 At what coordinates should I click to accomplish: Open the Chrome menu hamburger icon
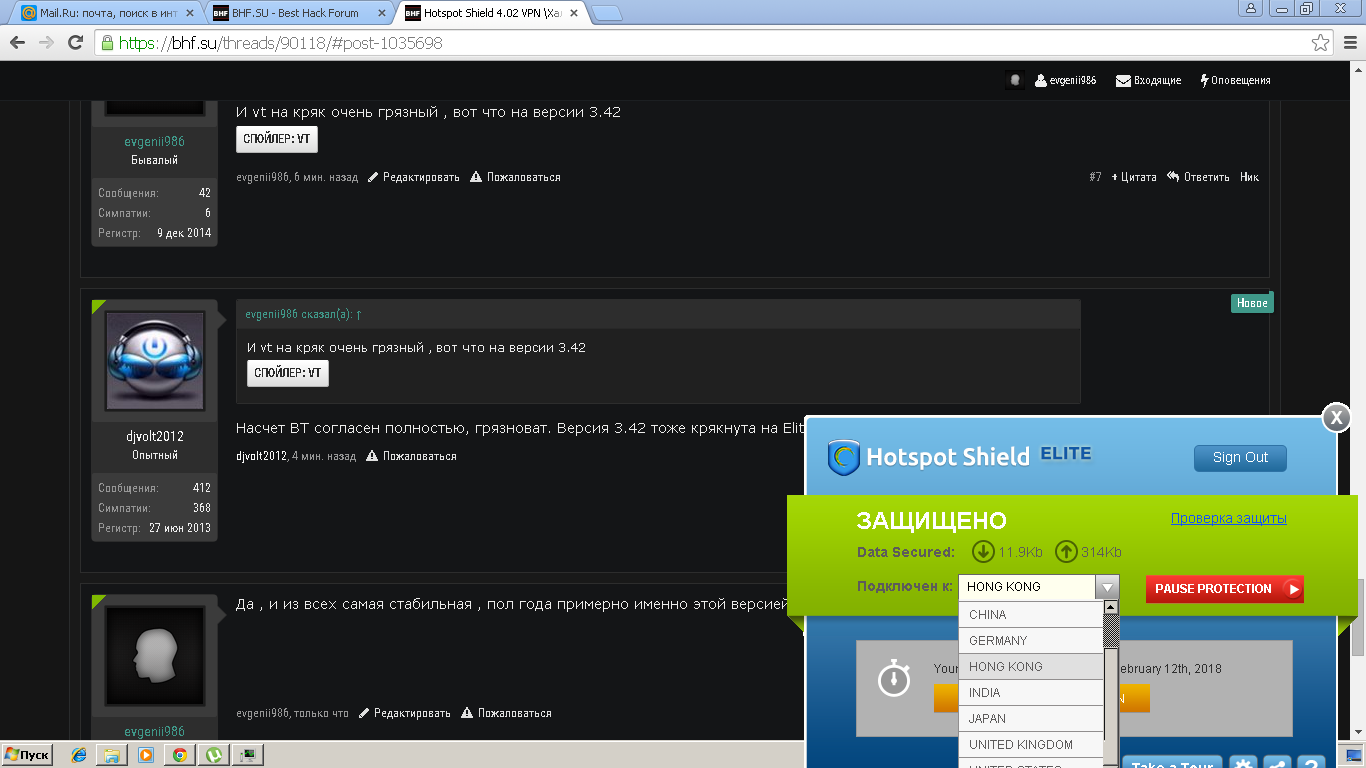[x=1350, y=43]
